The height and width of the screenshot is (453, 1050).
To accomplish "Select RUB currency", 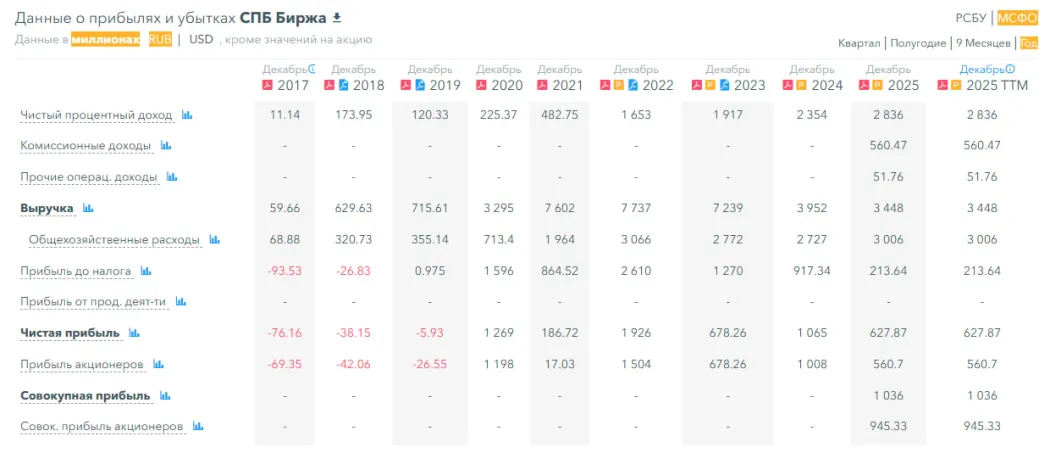I will coord(160,40).
